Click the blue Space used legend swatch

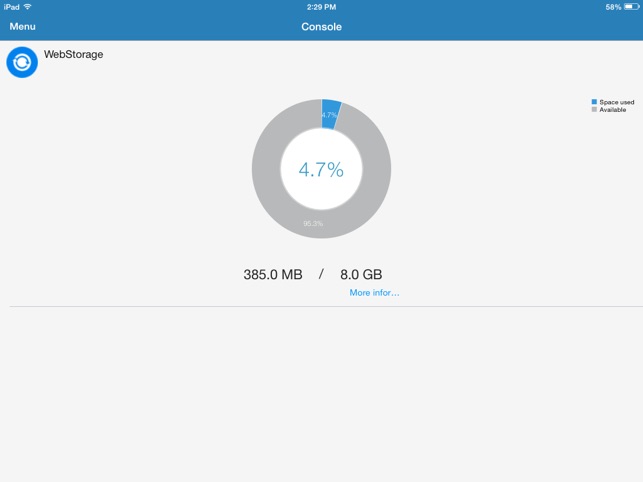click(594, 102)
